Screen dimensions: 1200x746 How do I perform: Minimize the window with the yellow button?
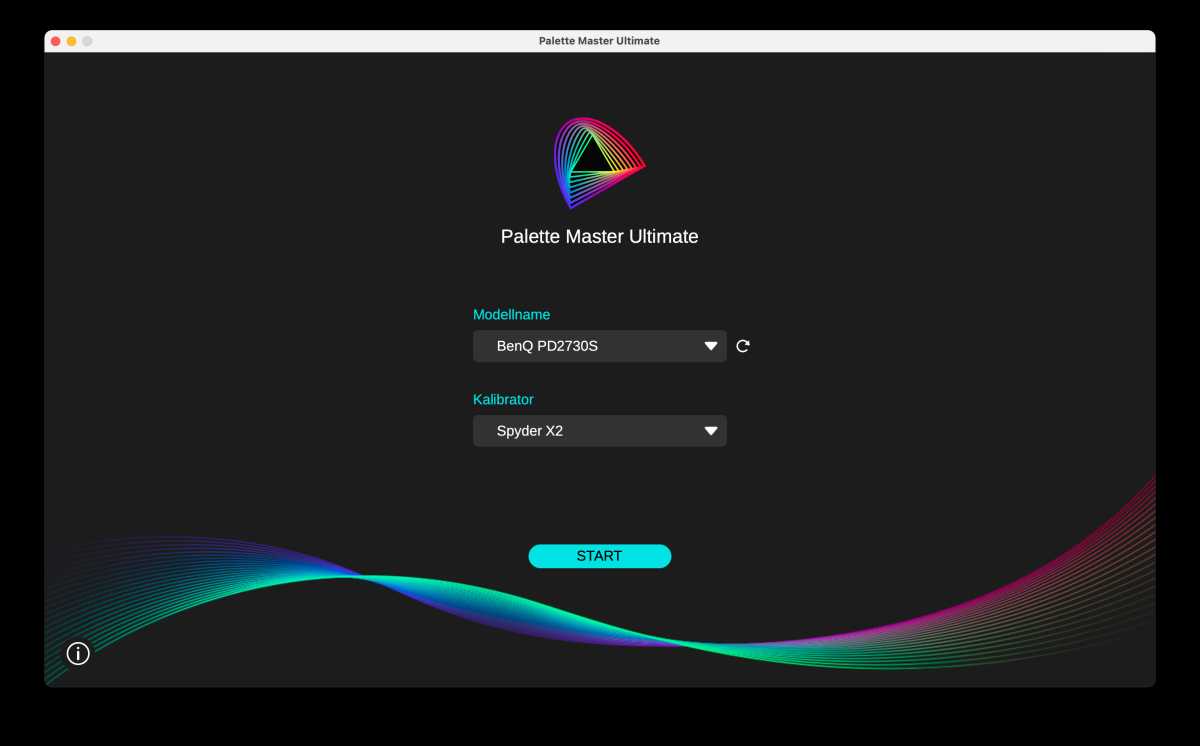[72, 41]
